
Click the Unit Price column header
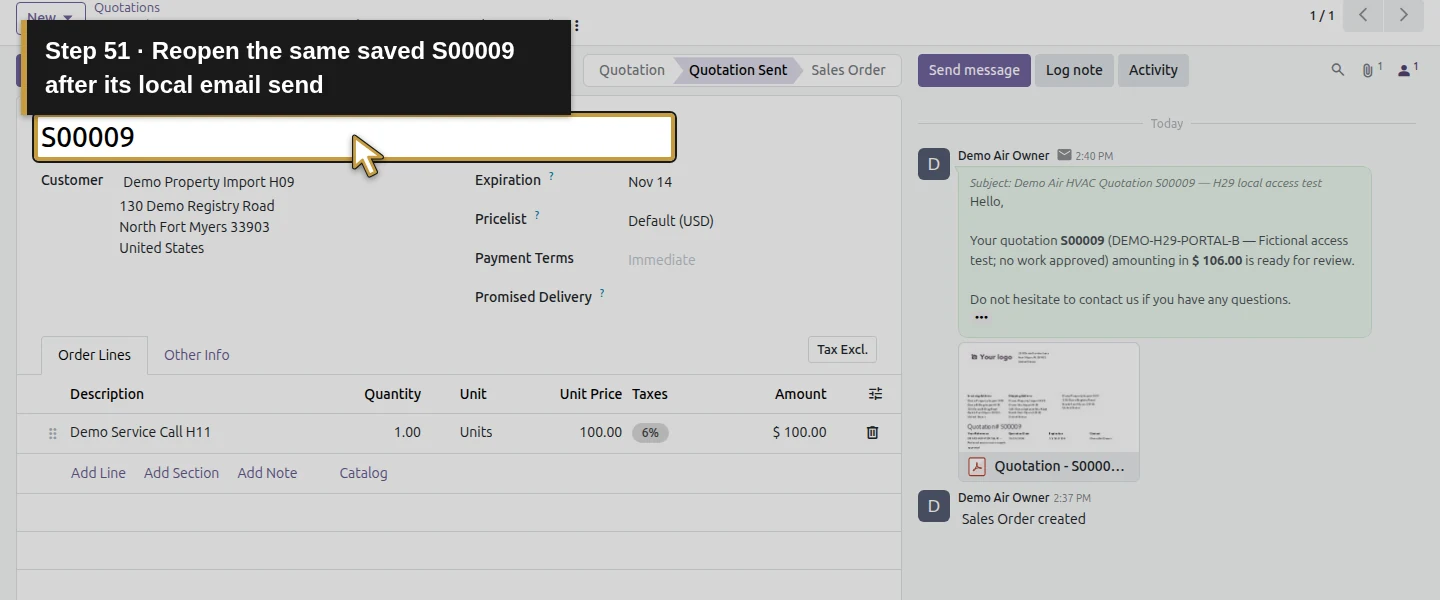[591, 394]
